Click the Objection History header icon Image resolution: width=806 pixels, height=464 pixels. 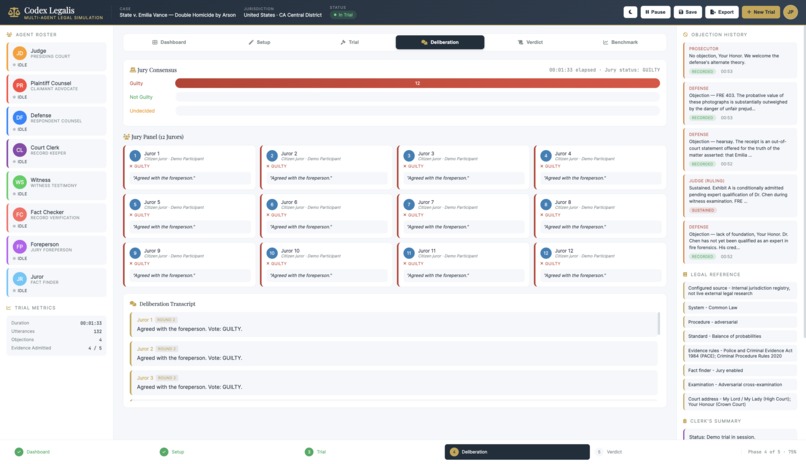tap(685, 34)
